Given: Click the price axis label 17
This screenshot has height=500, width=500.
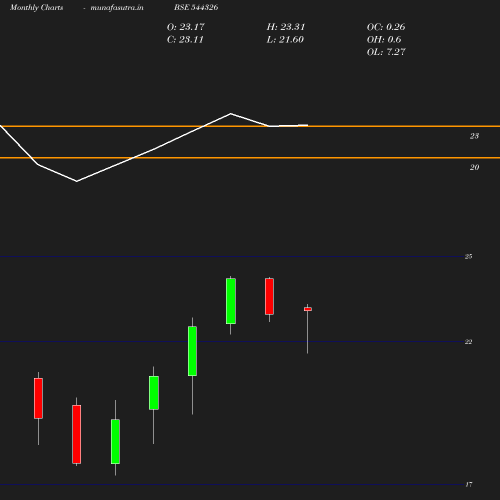Looking at the screenshot, I should [469, 484].
